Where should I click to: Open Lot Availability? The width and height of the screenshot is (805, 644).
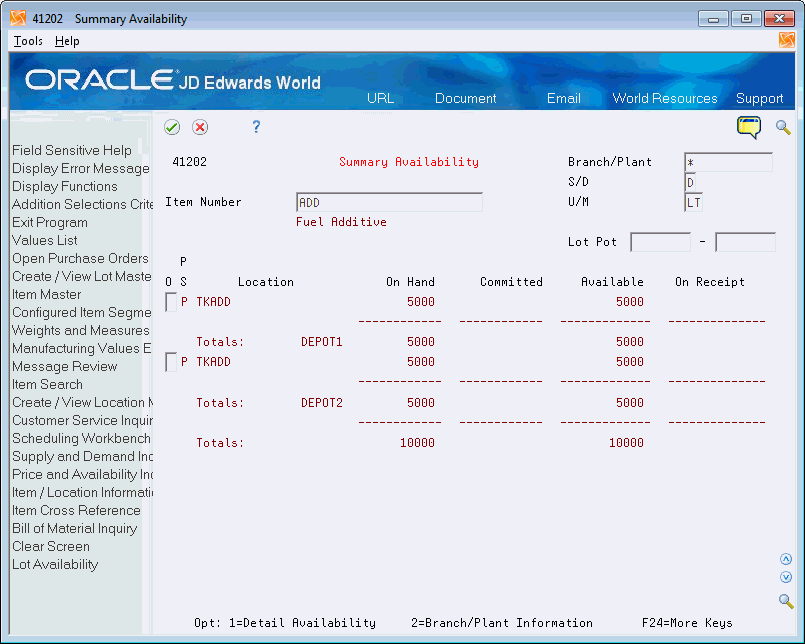[x=55, y=564]
